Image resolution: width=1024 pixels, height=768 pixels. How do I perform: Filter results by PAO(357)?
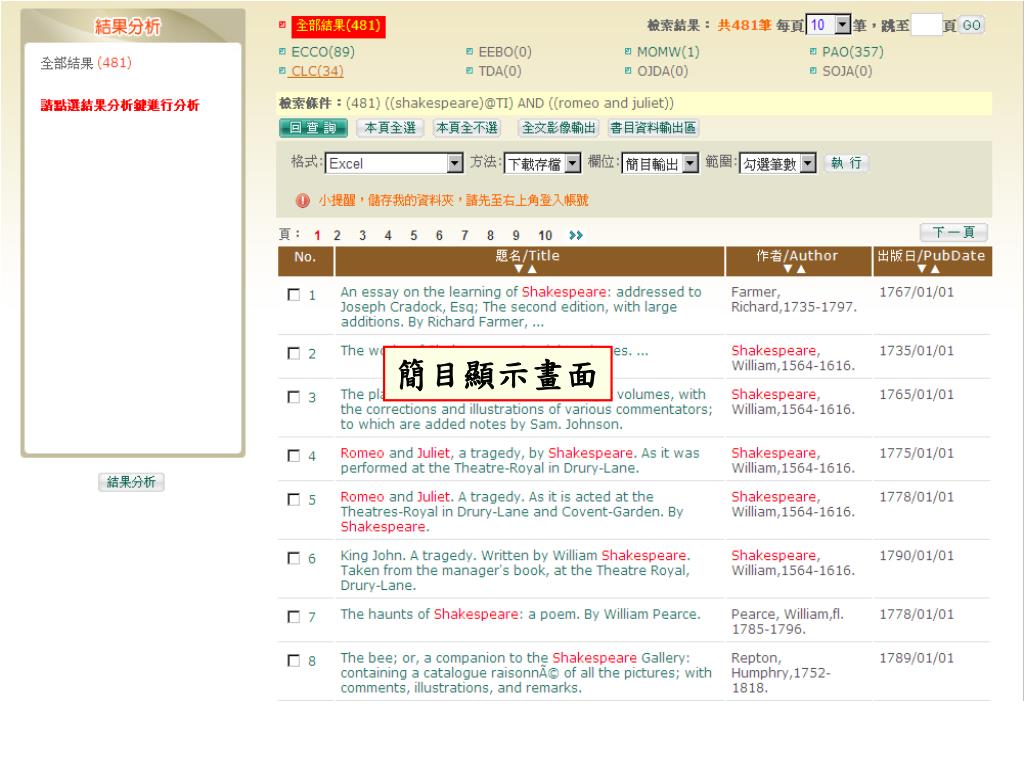point(852,52)
